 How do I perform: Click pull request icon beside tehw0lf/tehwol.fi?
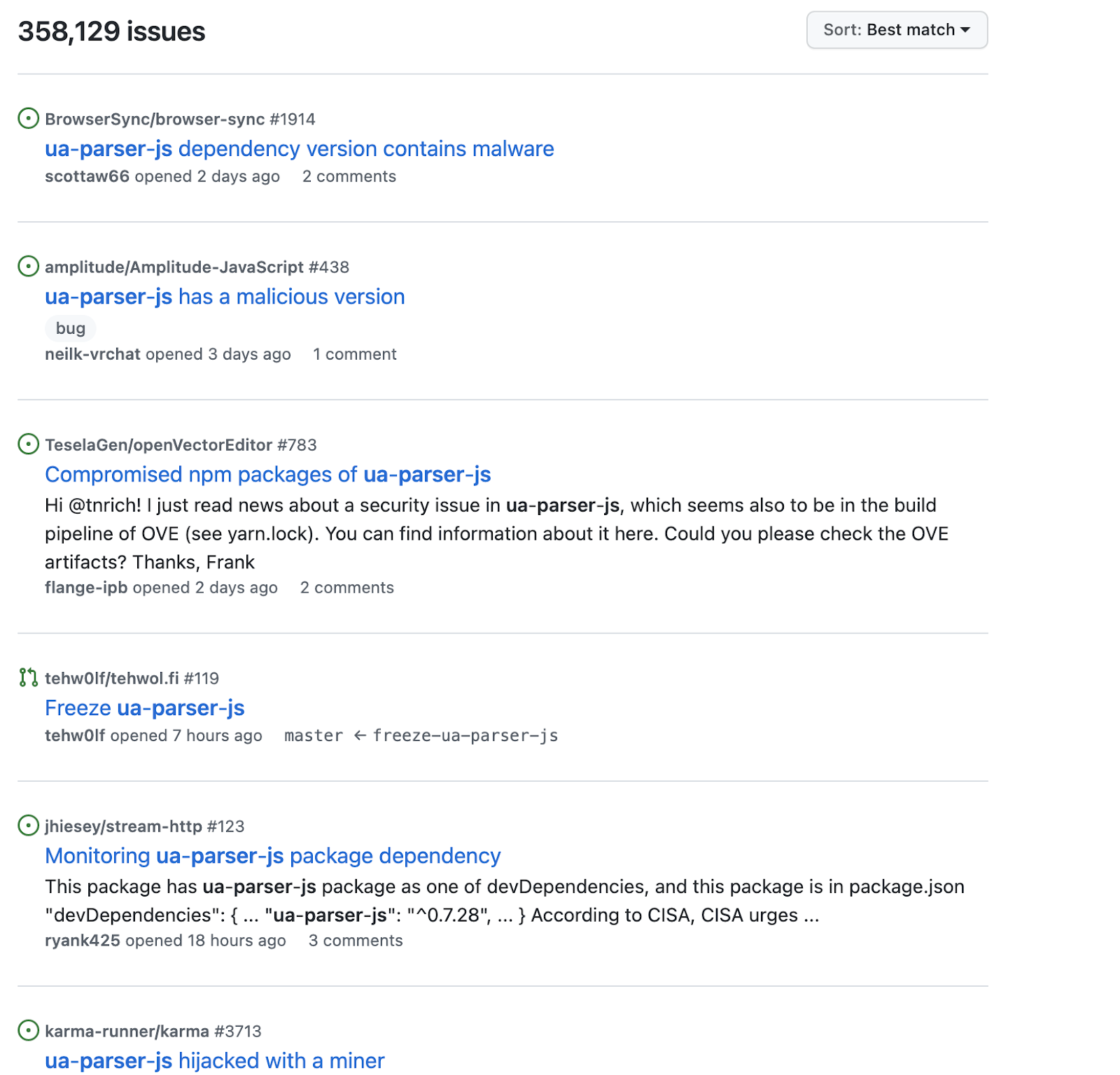28,677
